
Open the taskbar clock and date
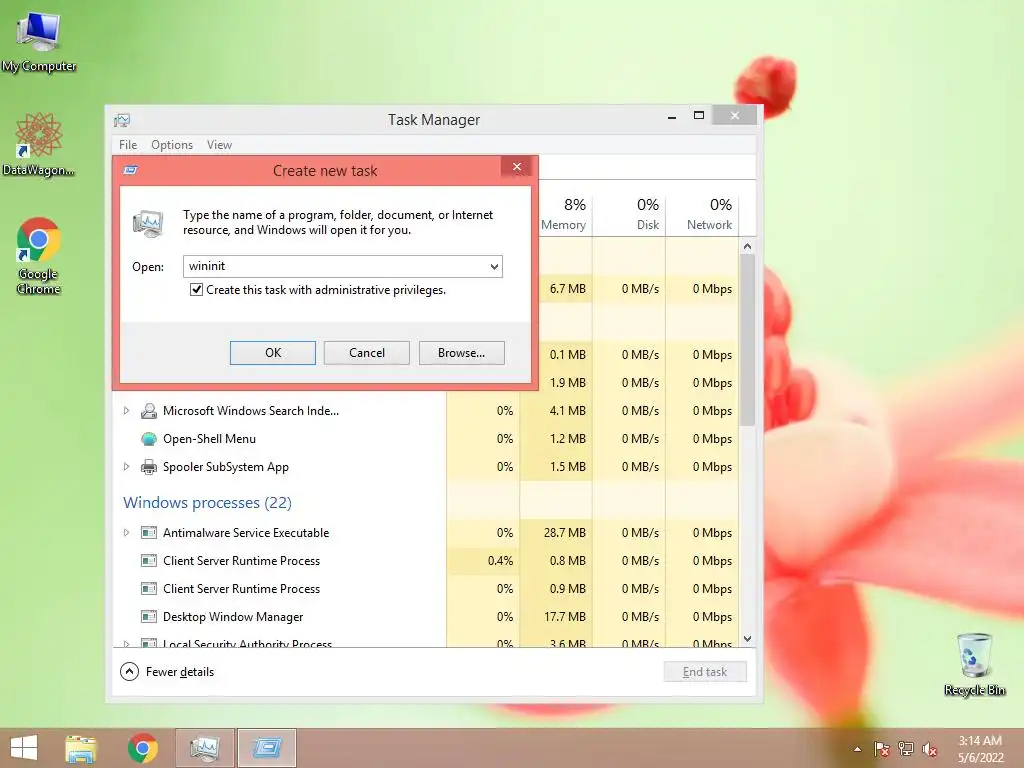click(x=980, y=749)
